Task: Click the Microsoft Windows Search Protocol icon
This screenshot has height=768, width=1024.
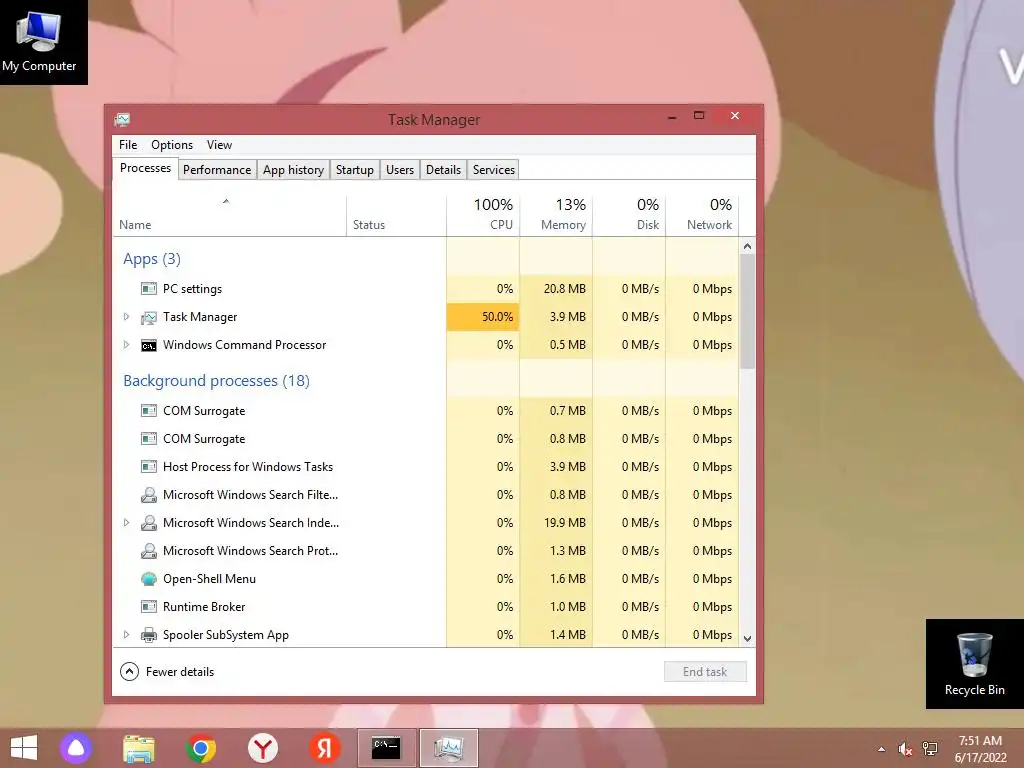Action: (x=149, y=551)
